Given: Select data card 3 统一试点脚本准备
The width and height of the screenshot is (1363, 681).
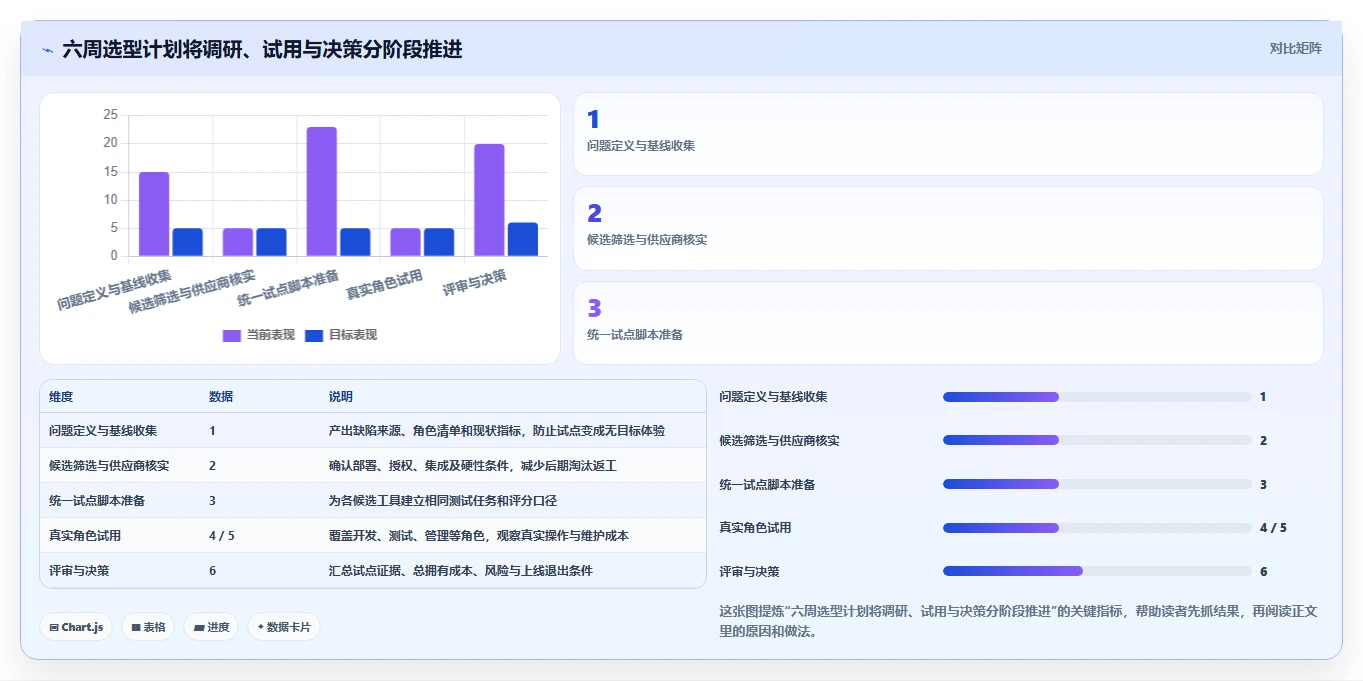Looking at the screenshot, I should pyautogui.click(x=948, y=323).
